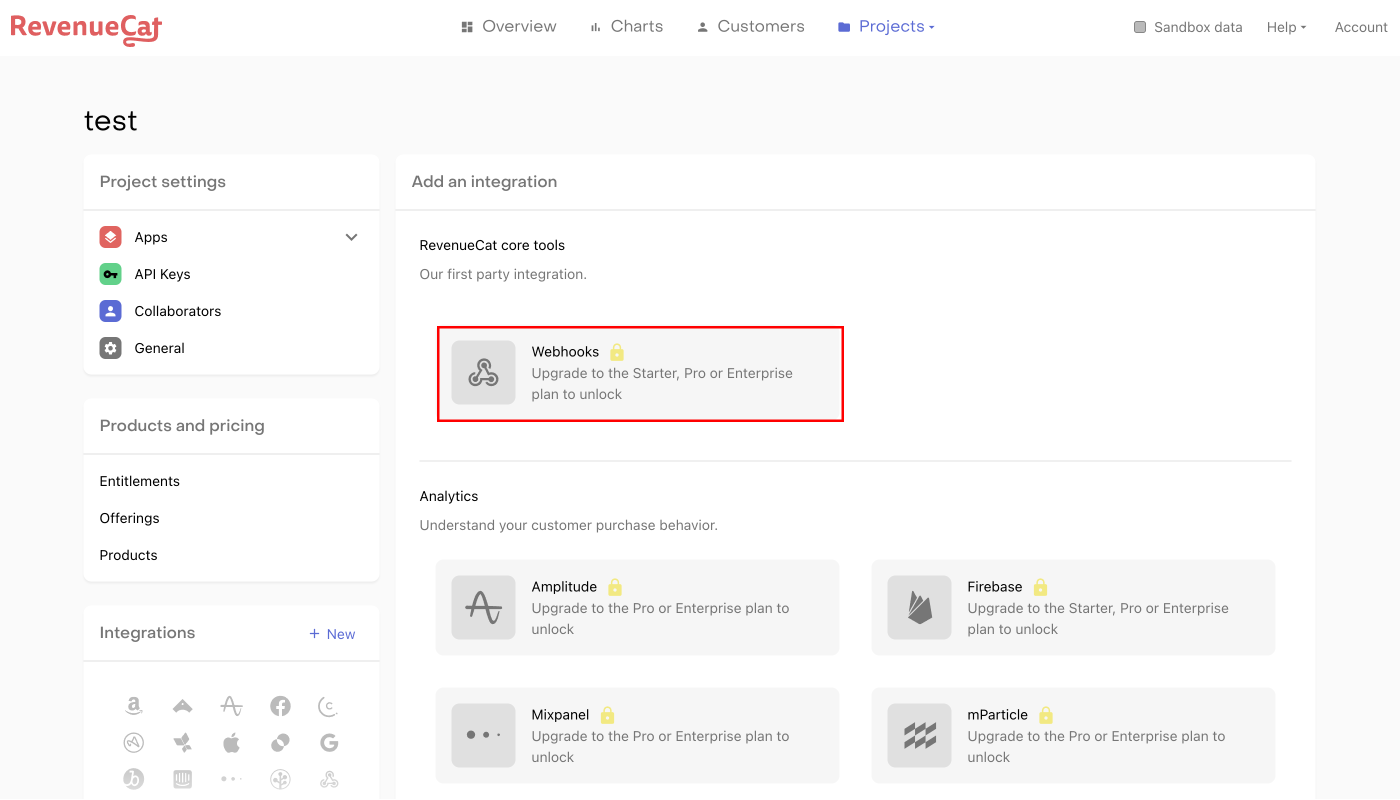Image resolution: width=1400 pixels, height=800 pixels.
Task: Click the green API Keys icon
Action: (110, 274)
